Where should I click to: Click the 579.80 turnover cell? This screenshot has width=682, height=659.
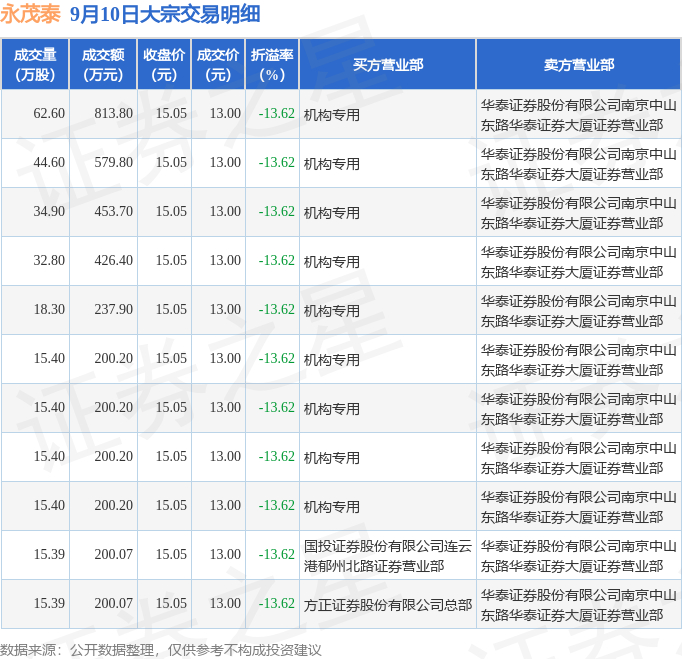113,163
